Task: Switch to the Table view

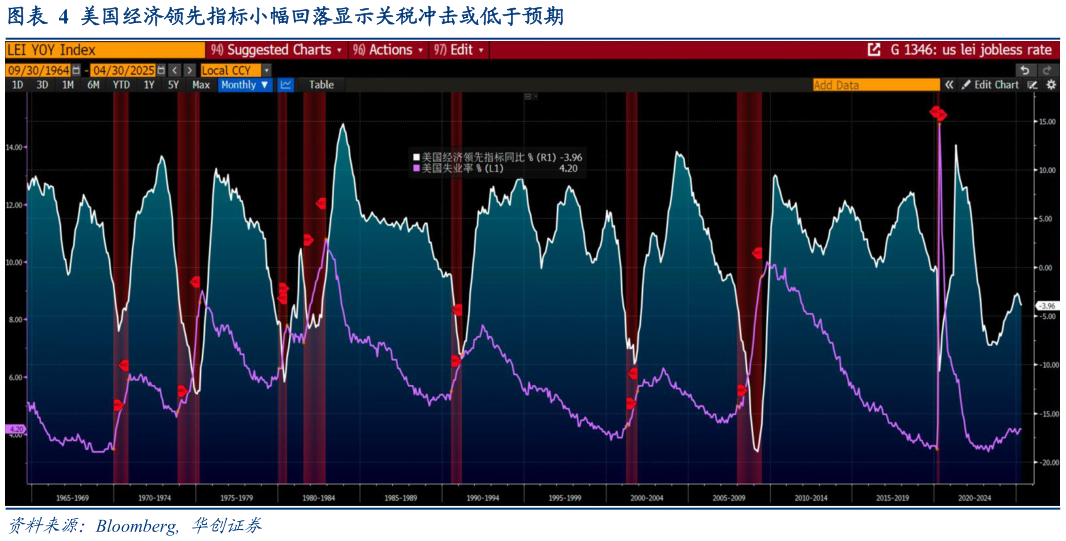Action: [x=321, y=85]
